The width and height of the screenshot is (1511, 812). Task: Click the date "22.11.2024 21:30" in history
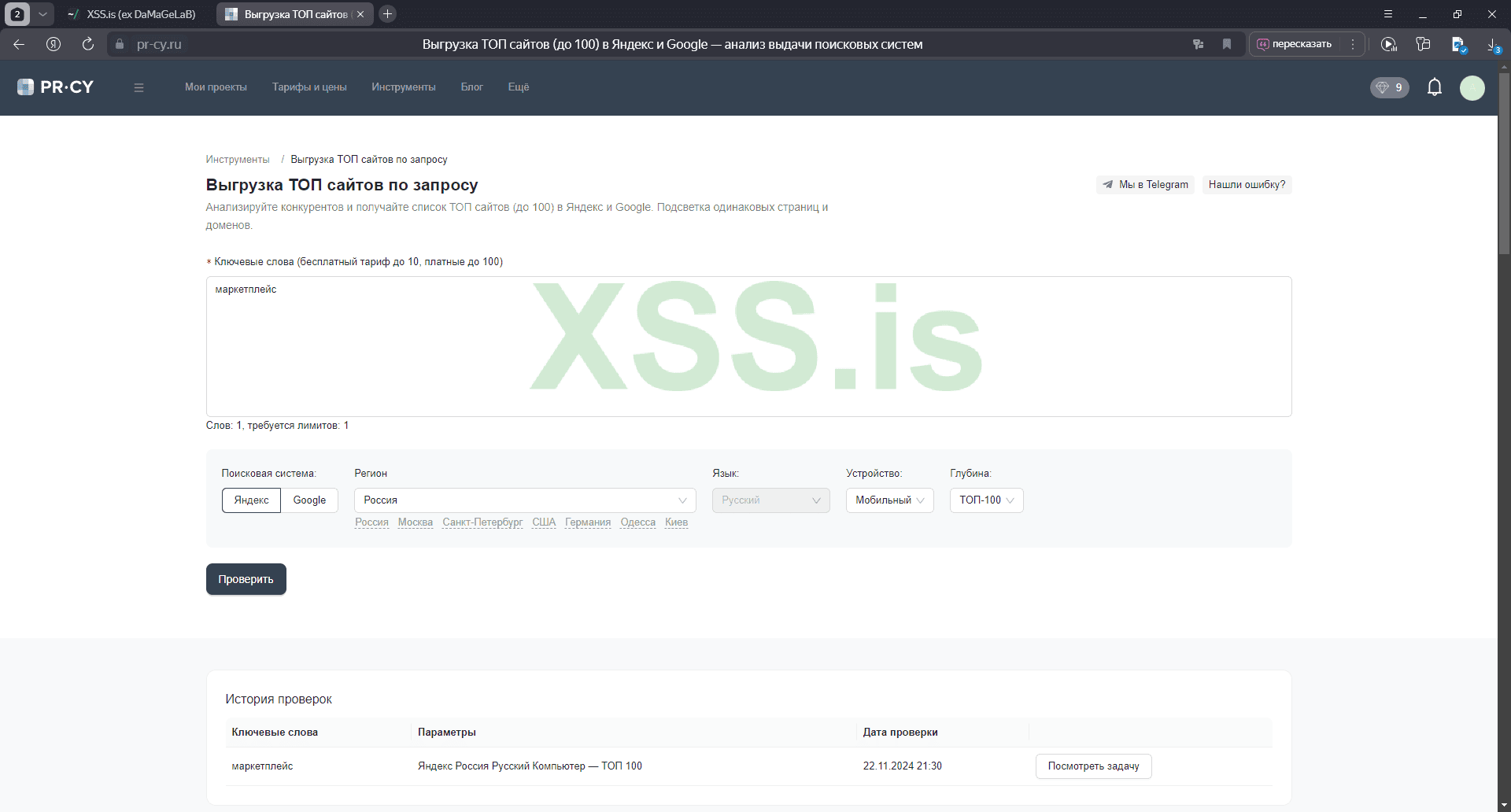pos(902,766)
